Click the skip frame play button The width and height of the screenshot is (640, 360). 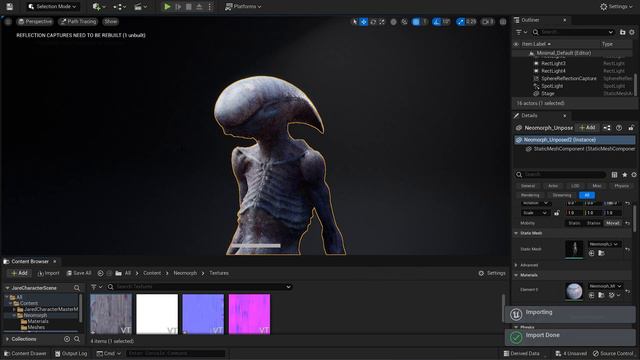pos(178,7)
